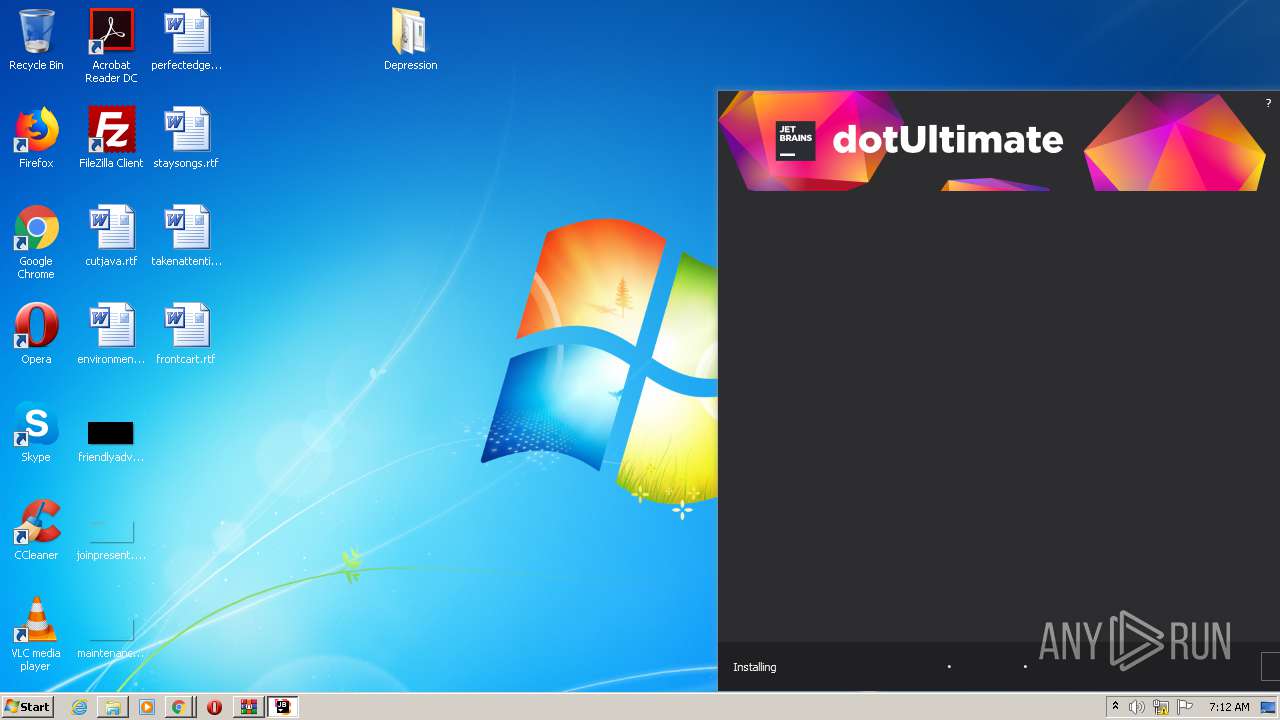Switch to WinRAR taskbar item

[x=249, y=707]
